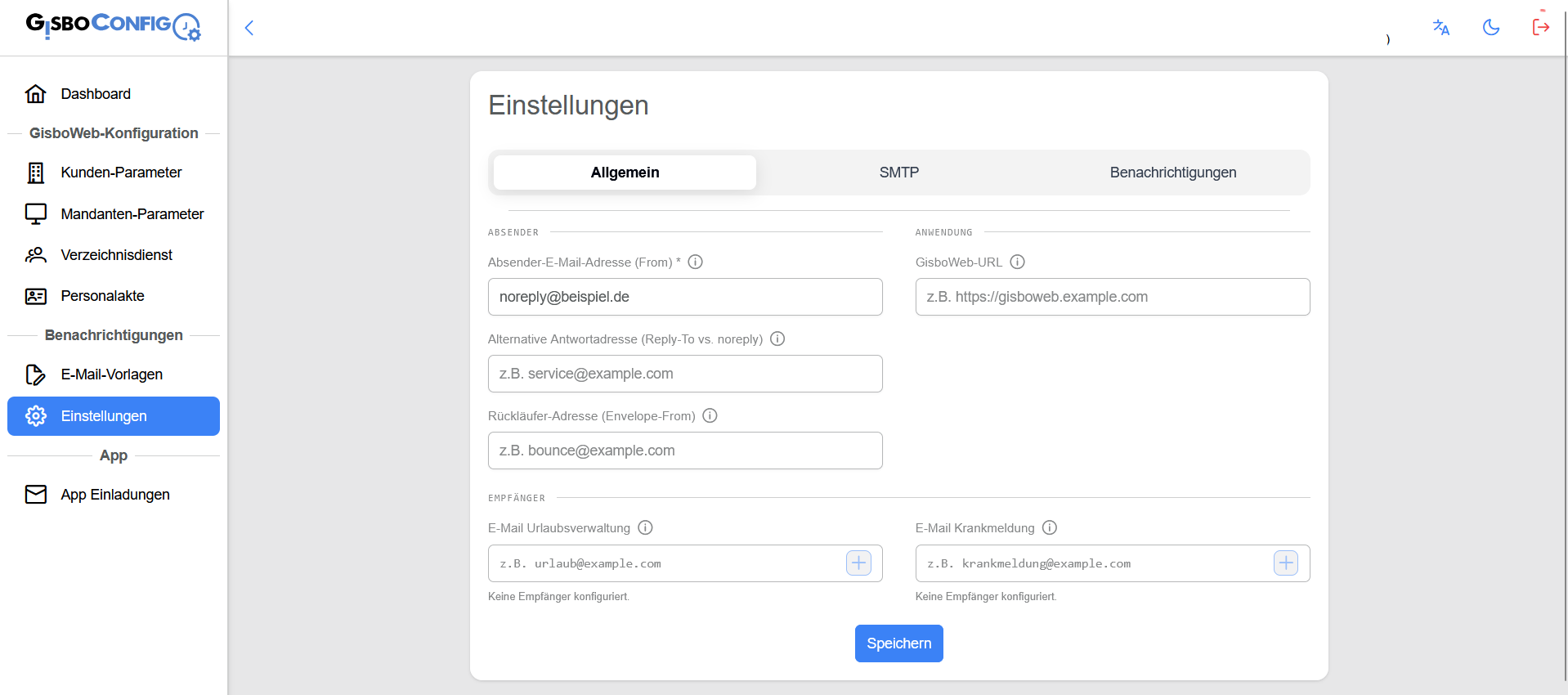
Task: Go to Verzeichnisdienst page
Action: click(x=114, y=255)
